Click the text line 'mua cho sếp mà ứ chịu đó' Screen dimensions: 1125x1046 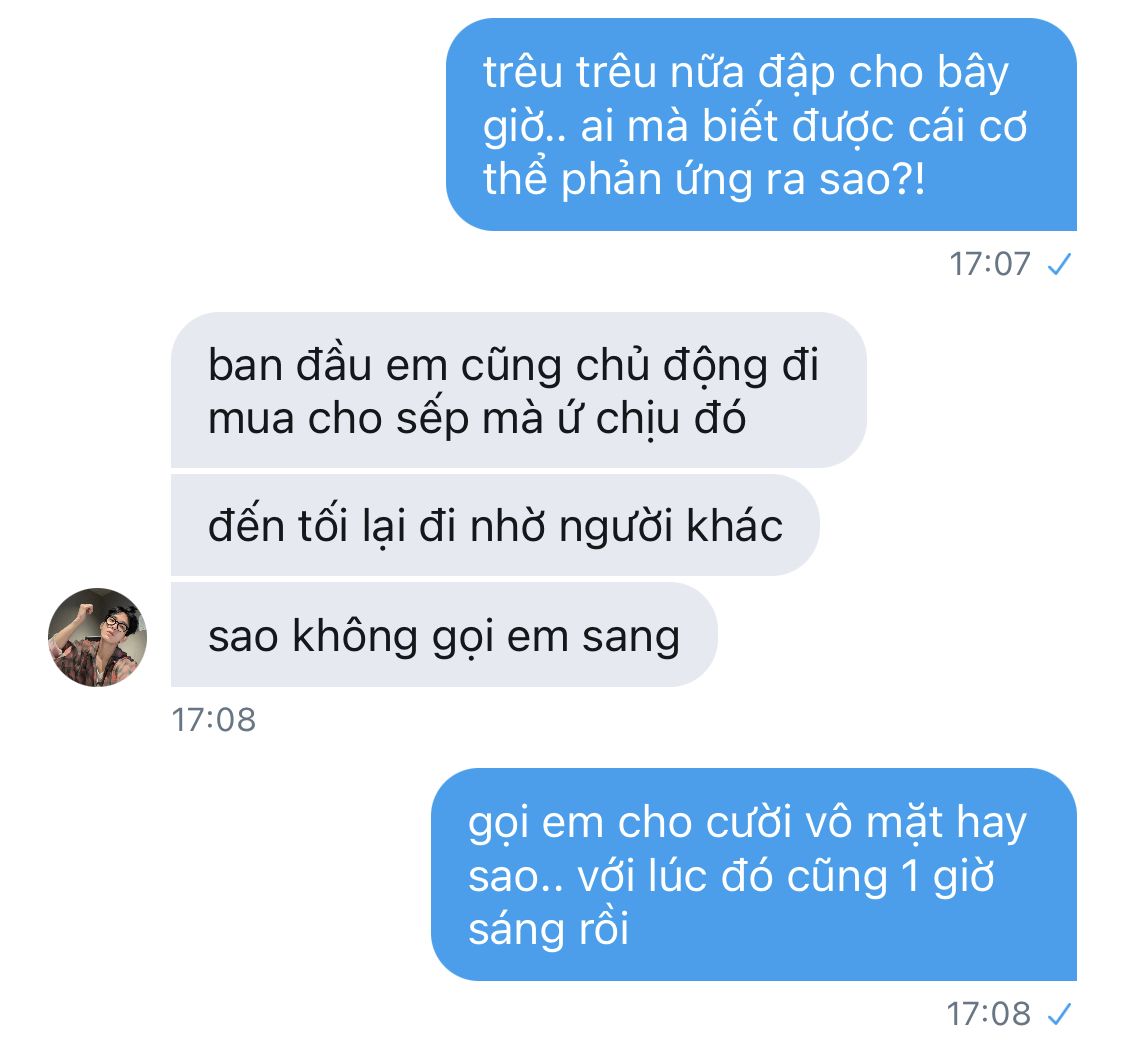[476, 418]
